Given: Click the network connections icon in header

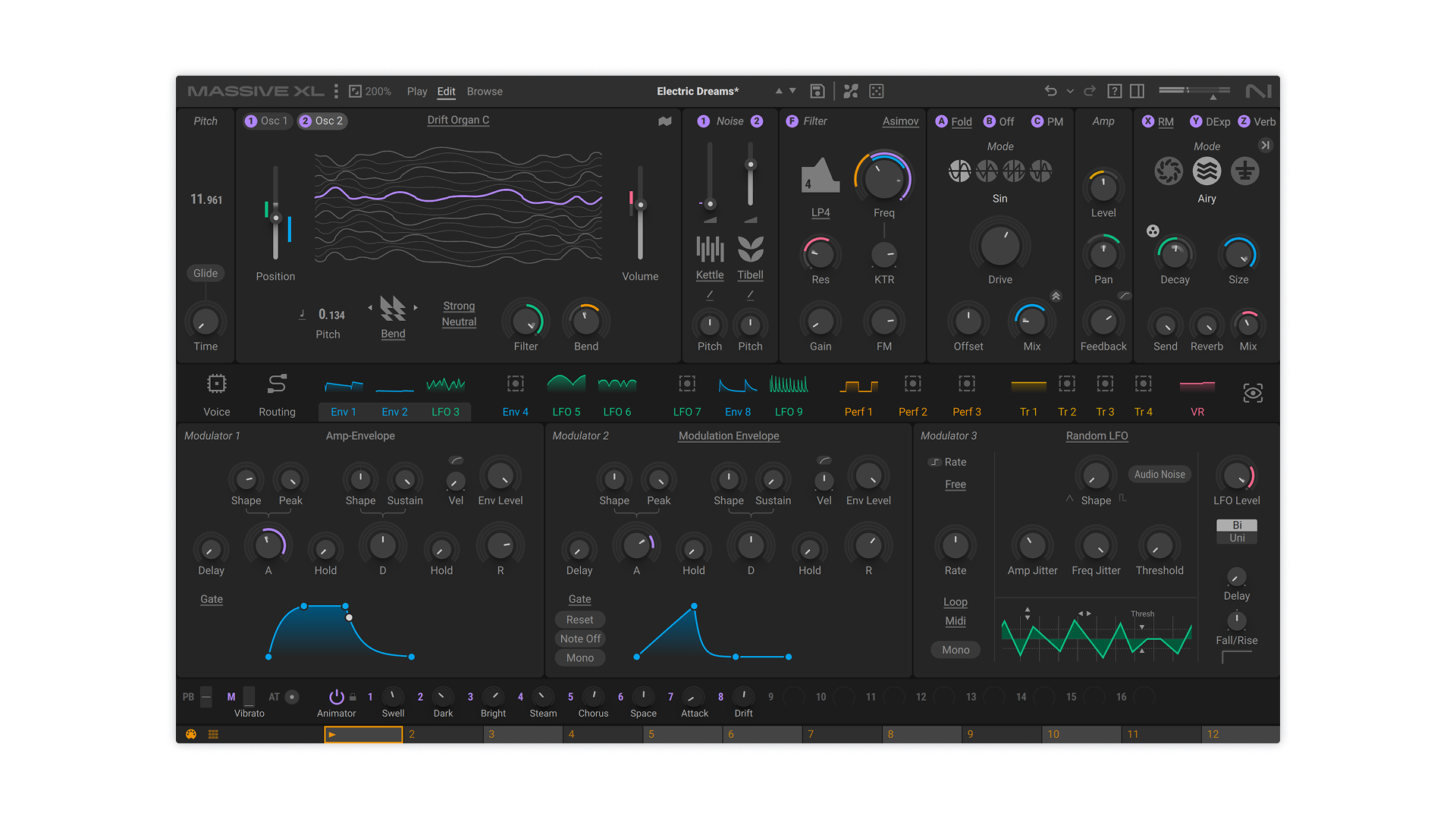Looking at the screenshot, I should click(851, 91).
